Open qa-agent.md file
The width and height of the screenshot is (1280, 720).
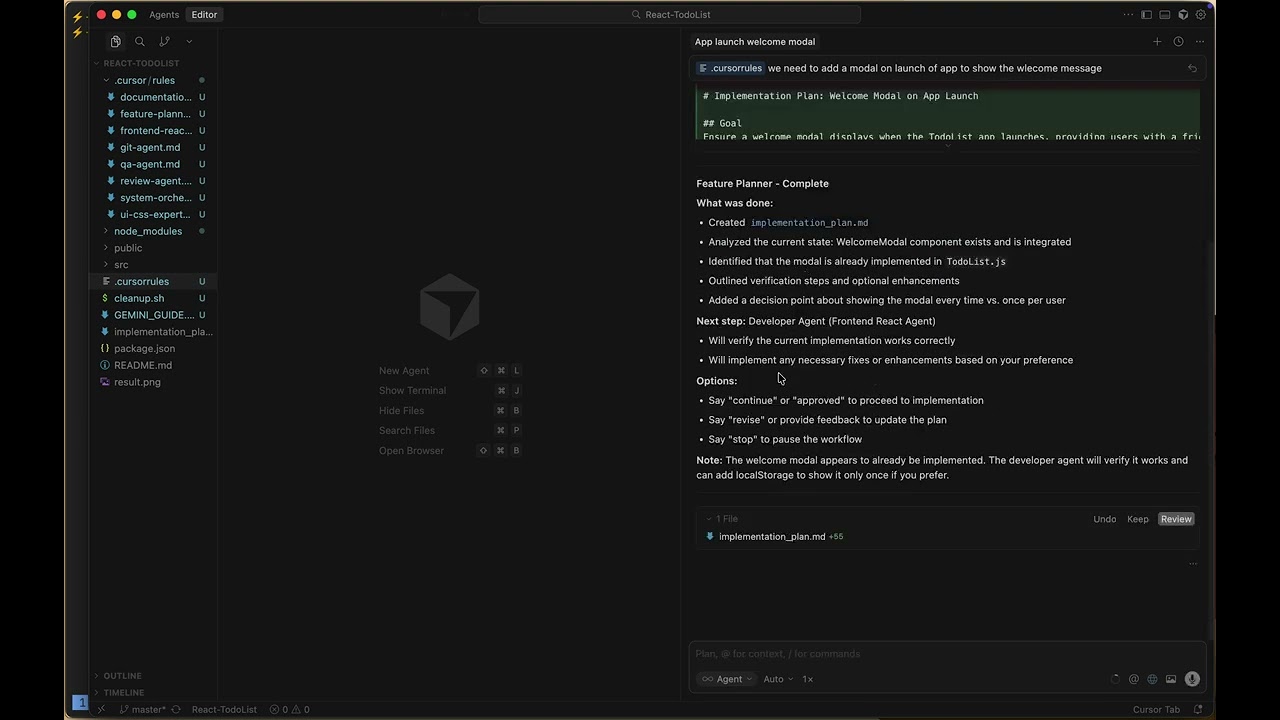[150, 164]
